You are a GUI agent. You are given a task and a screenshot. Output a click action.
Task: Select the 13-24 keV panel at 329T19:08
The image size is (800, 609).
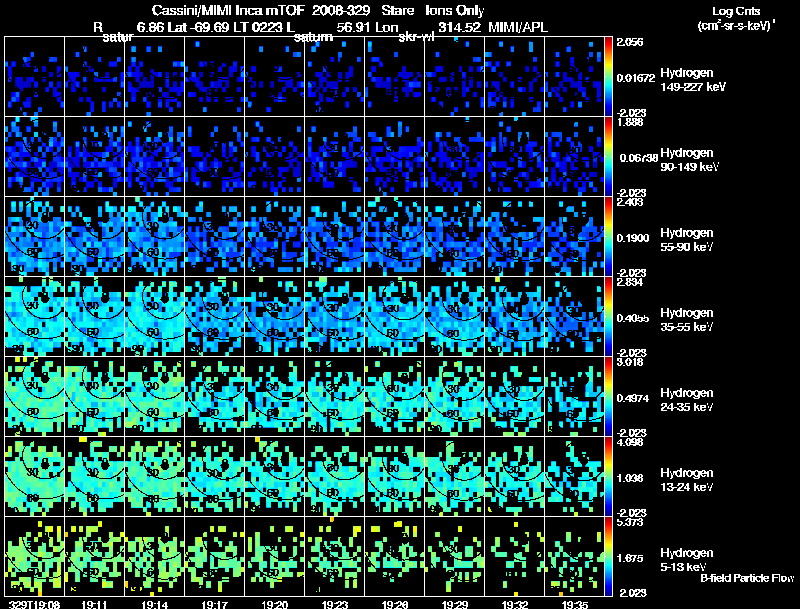point(35,477)
